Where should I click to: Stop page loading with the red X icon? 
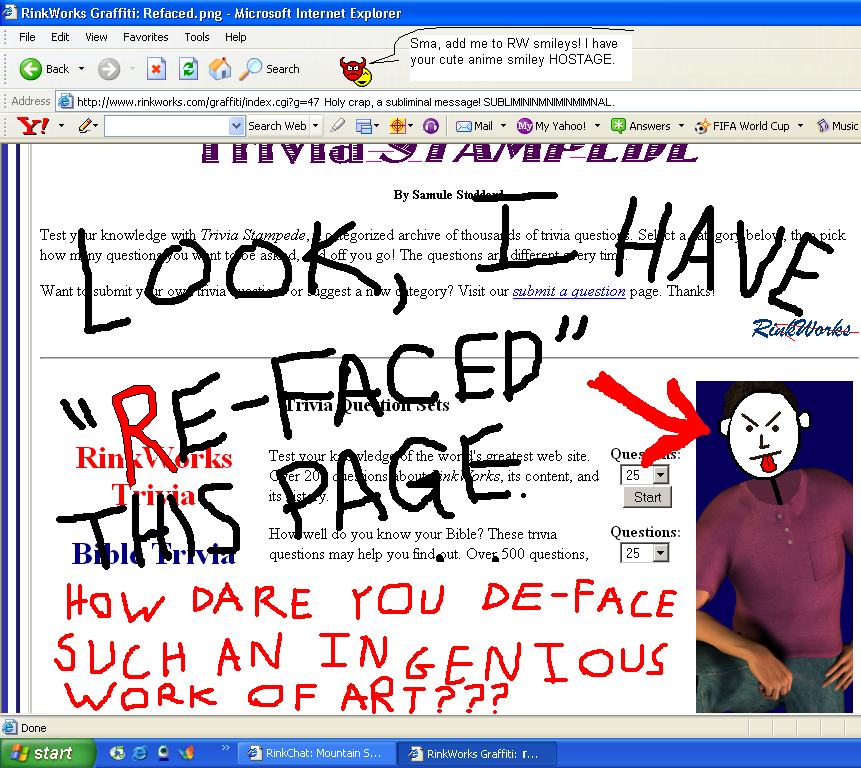click(x=156, y=69)
